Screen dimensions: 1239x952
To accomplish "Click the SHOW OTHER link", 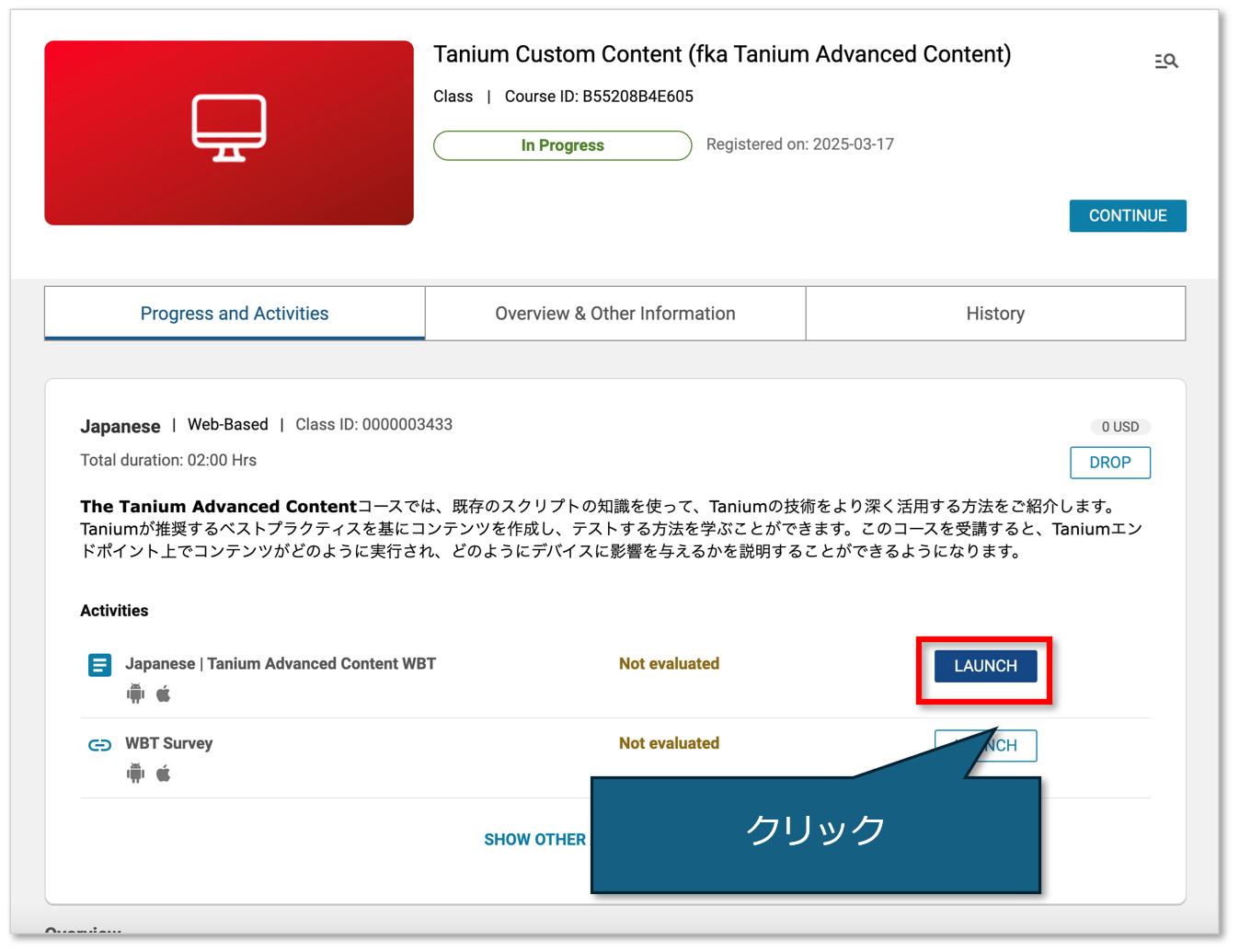I will (535, 840).
